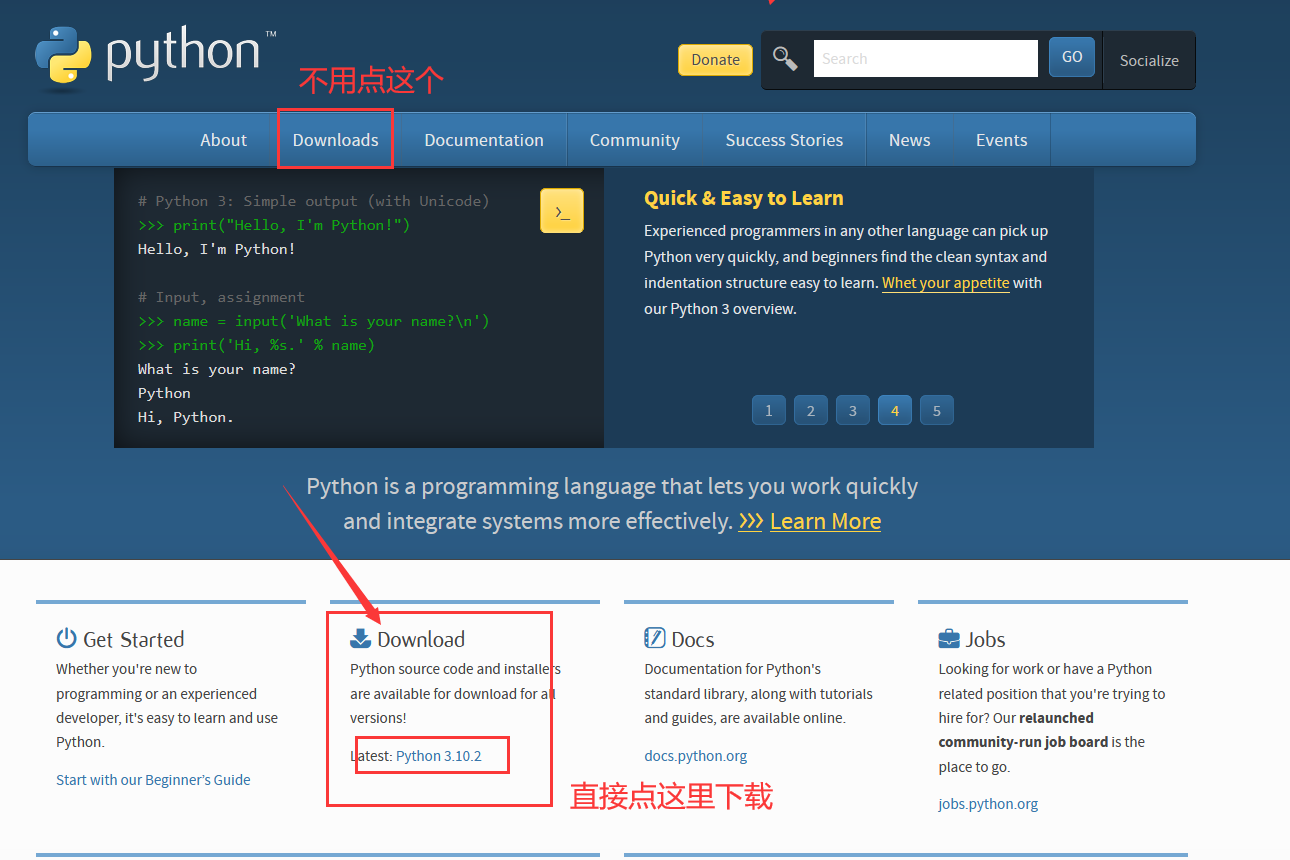Click the triple-arrow icon before Learn More
This screenshot has width=1290, height=860.
tap(750, 521)
